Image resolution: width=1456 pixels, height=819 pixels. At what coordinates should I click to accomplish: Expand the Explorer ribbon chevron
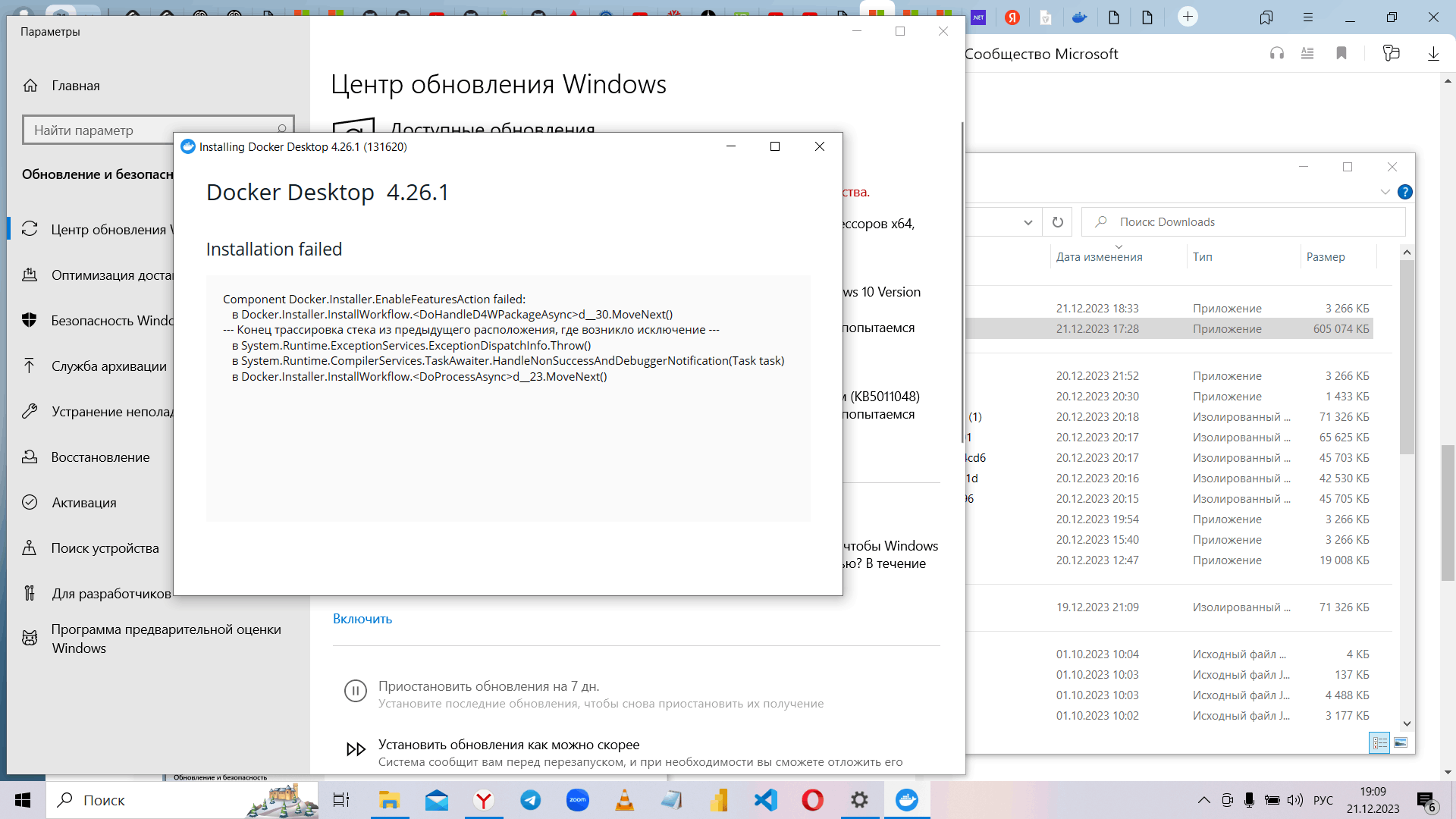pyautogui.click(x=1385, y=192)
